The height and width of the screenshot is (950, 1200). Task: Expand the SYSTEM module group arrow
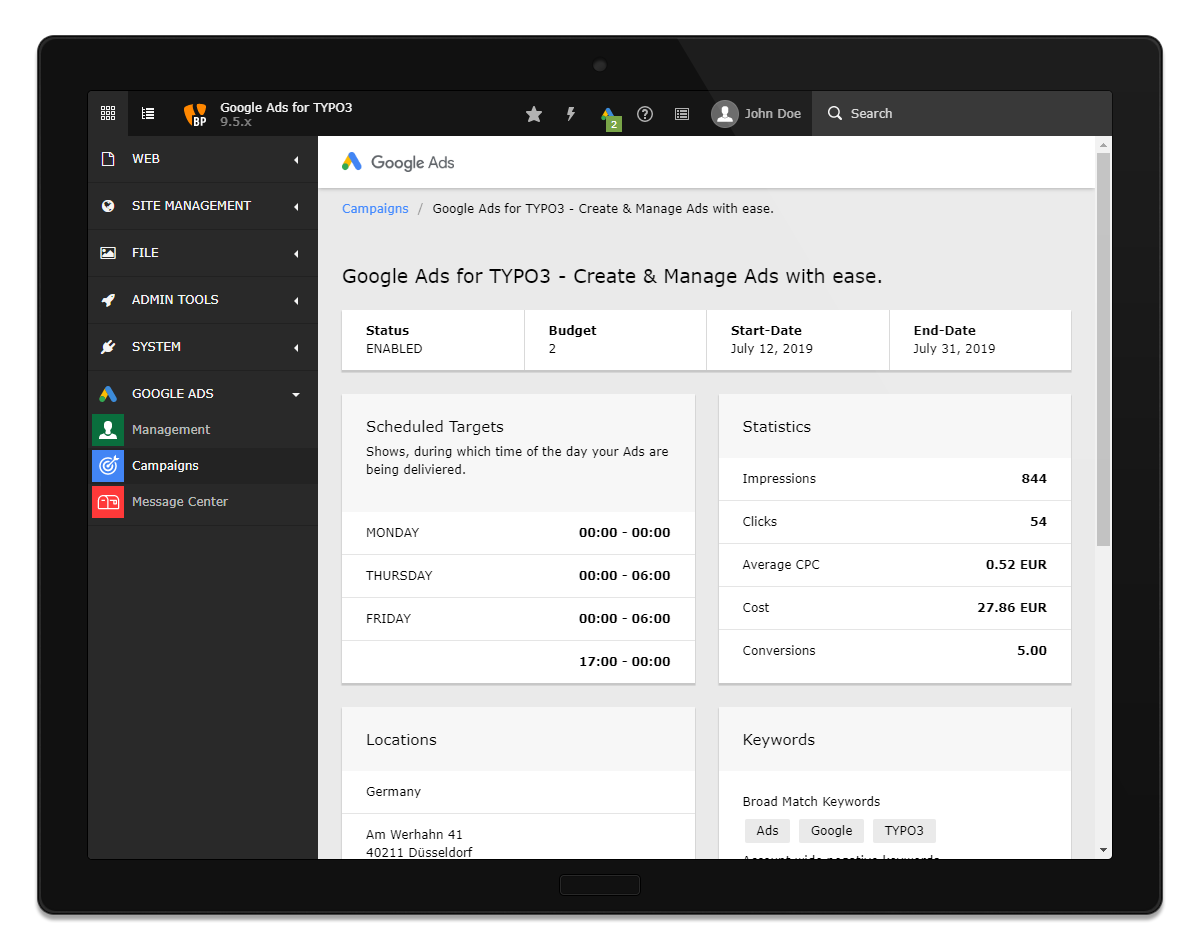[x=296, y=348]
